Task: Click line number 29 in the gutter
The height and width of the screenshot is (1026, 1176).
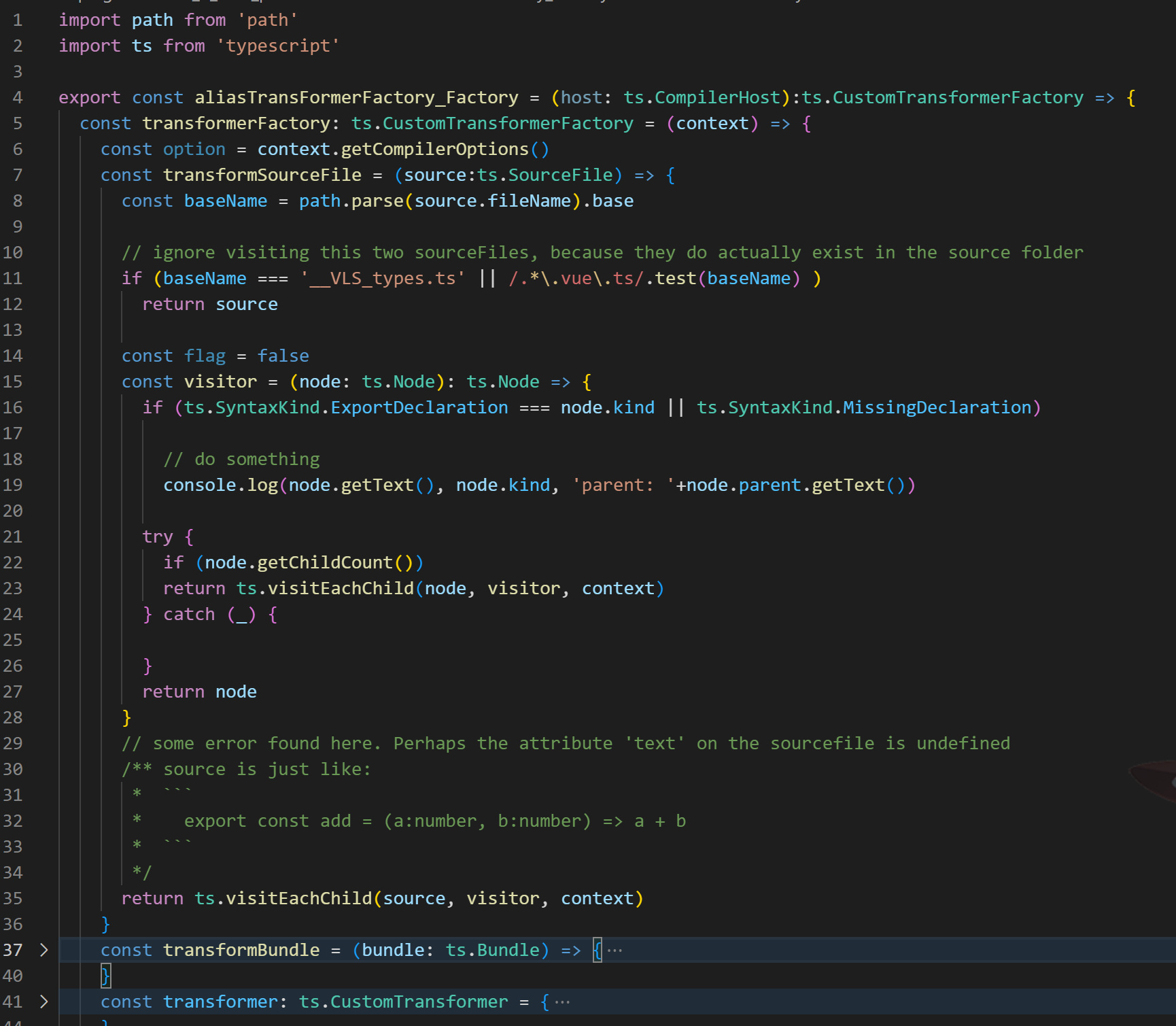Action: pos(13,743)
